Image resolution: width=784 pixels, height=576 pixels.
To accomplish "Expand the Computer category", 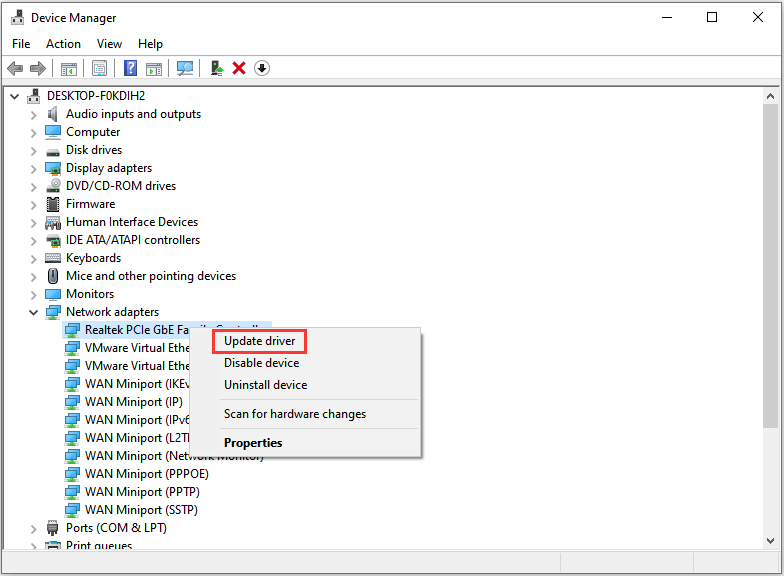I will point(34,133).
